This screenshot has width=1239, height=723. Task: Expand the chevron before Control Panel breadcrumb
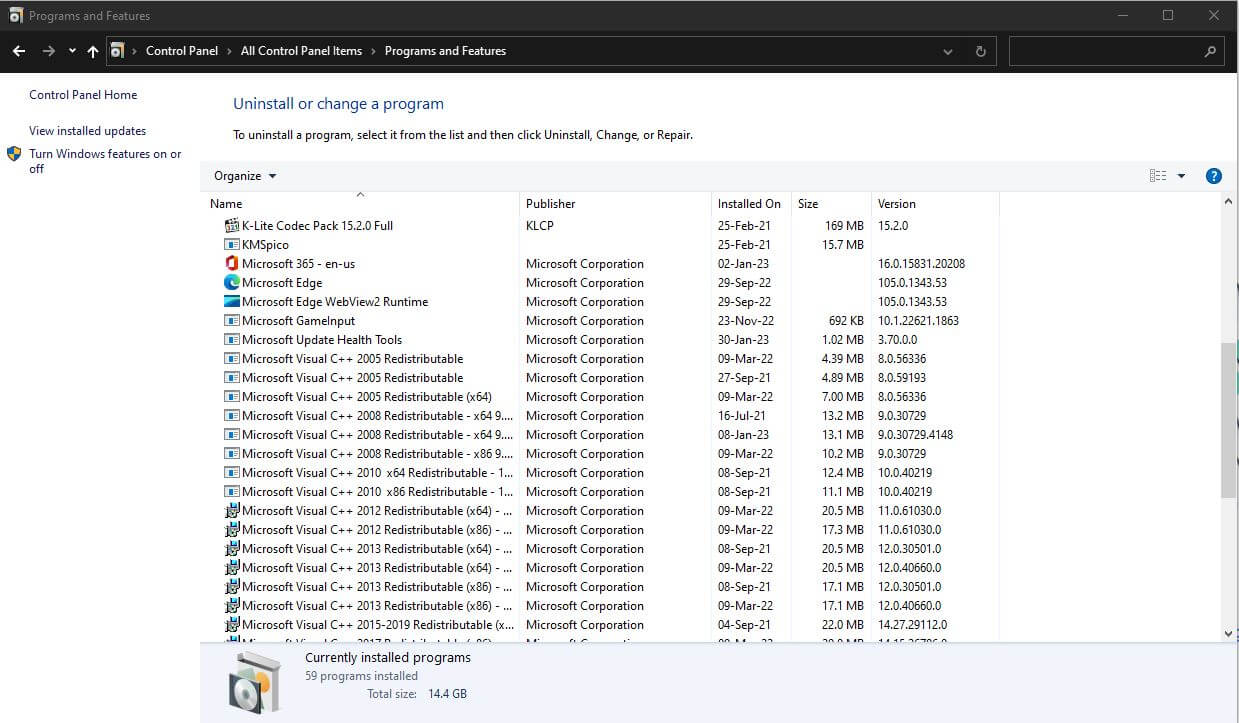[x=135, y=51]
